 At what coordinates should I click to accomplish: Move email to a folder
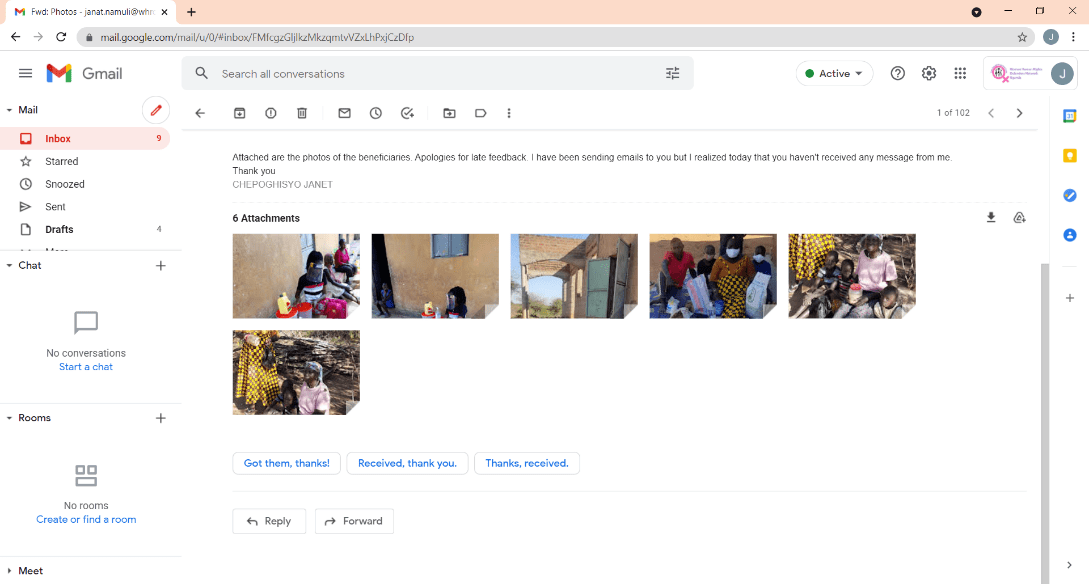(x=449, y=113)
